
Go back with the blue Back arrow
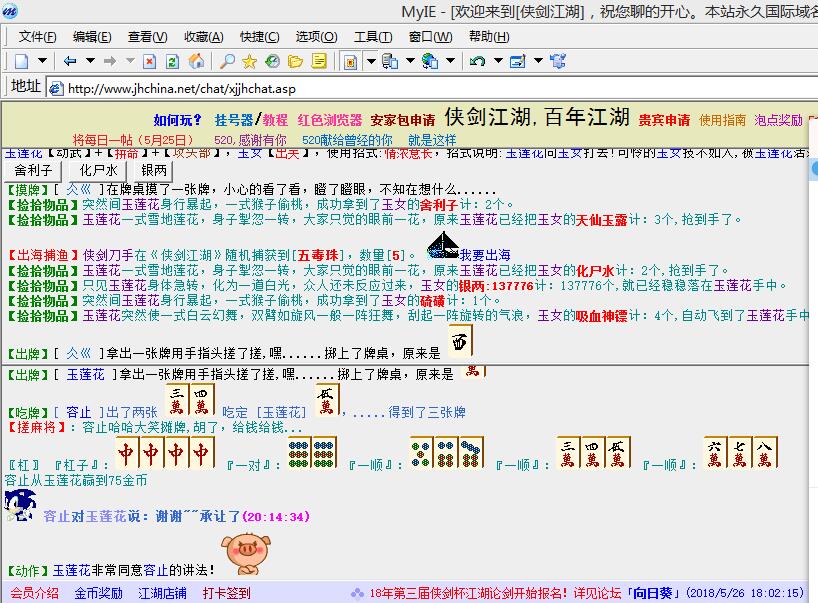pyautogui.click(x=70, y=61)
